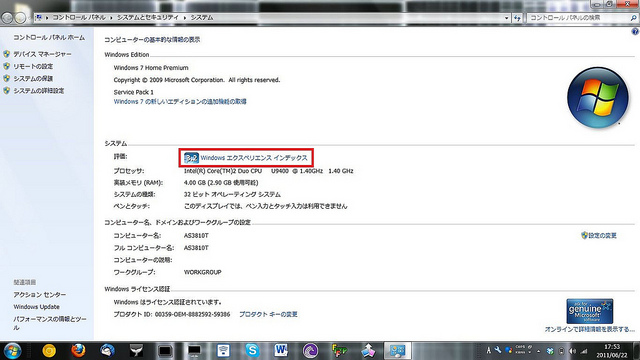Click the address bar computer icon
The width and height of the screenshot is (640, 360).
click(x=39, y=18)
